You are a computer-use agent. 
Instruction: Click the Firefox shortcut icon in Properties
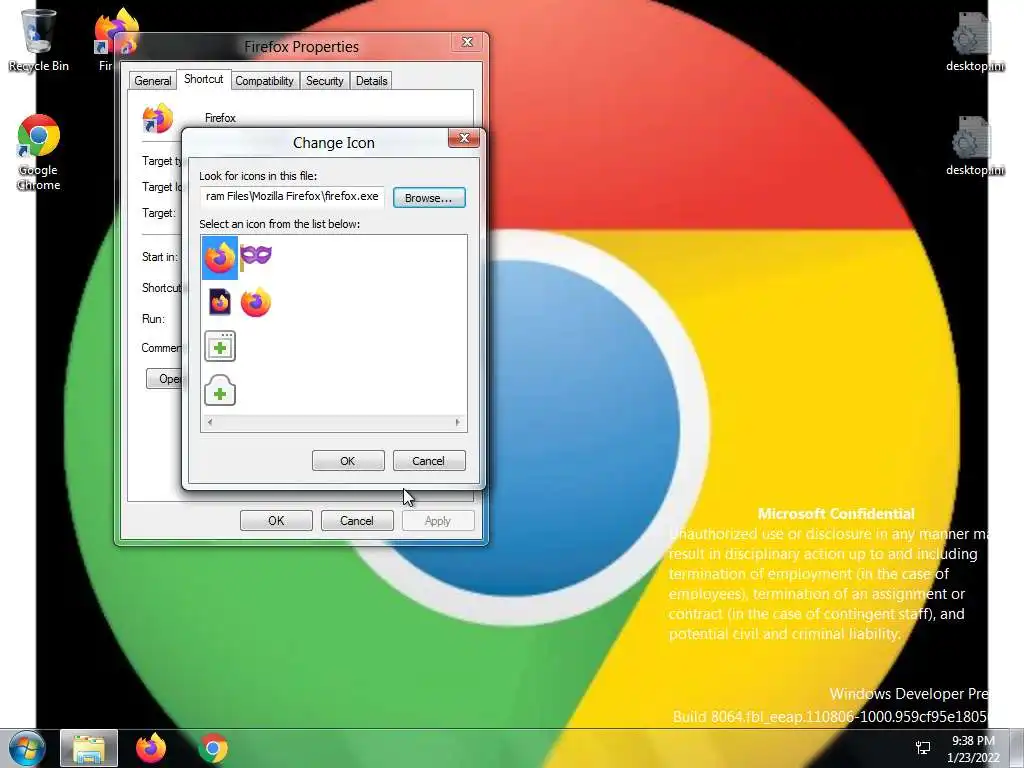click(157, 118)
